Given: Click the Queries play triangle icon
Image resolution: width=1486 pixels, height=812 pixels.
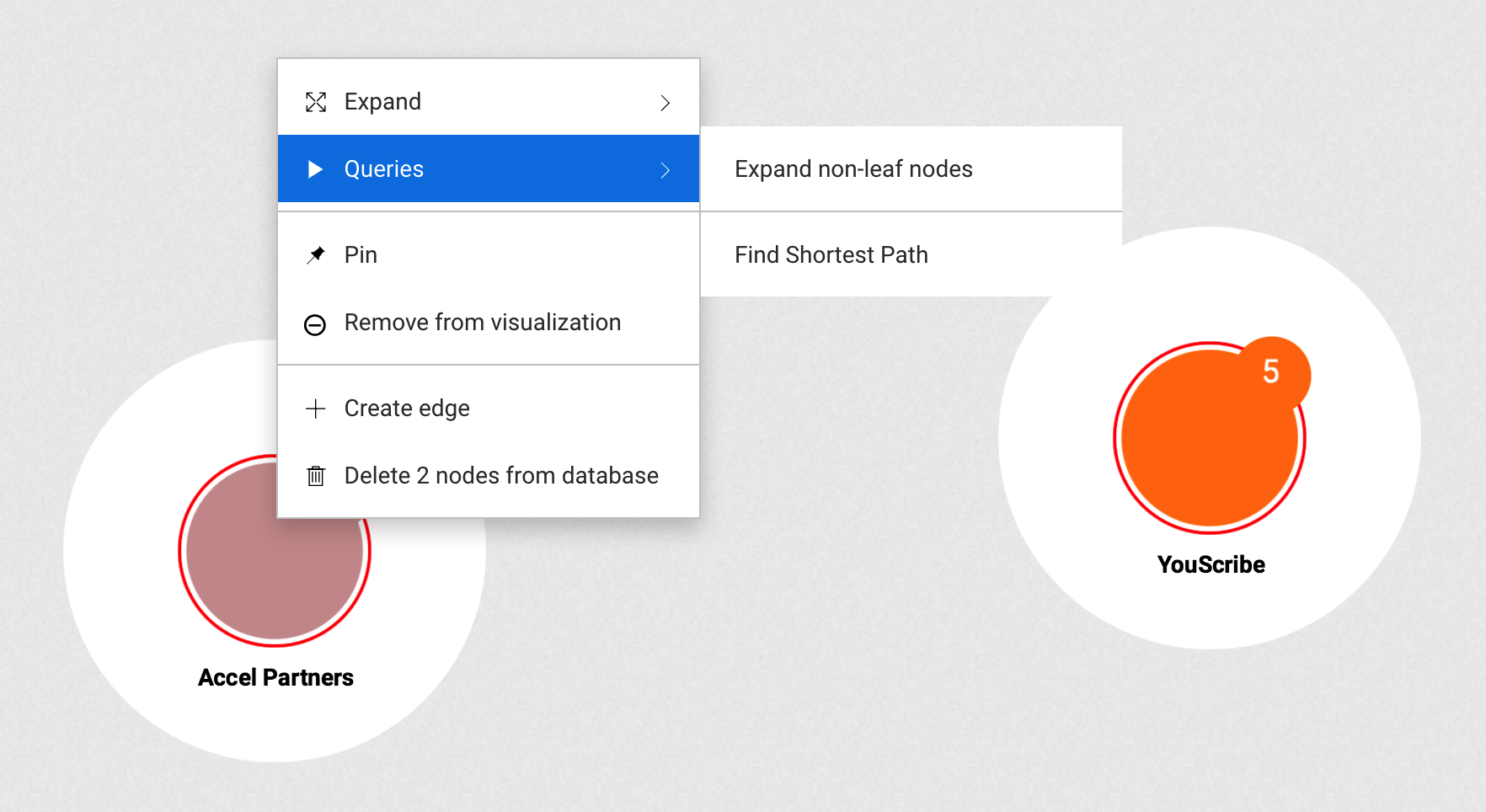Looking at the screenshot, I should click(x=316, y=169).
